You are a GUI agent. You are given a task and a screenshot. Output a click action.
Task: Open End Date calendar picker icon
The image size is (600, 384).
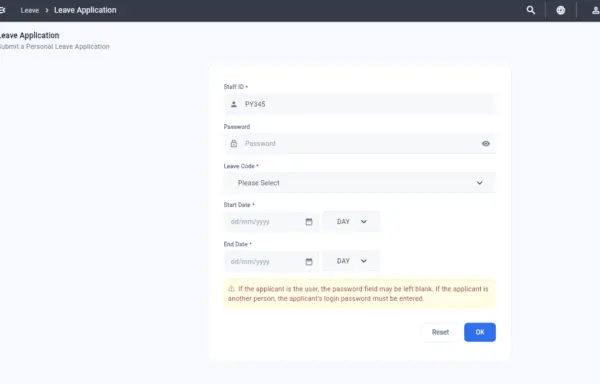click(309, 262)
